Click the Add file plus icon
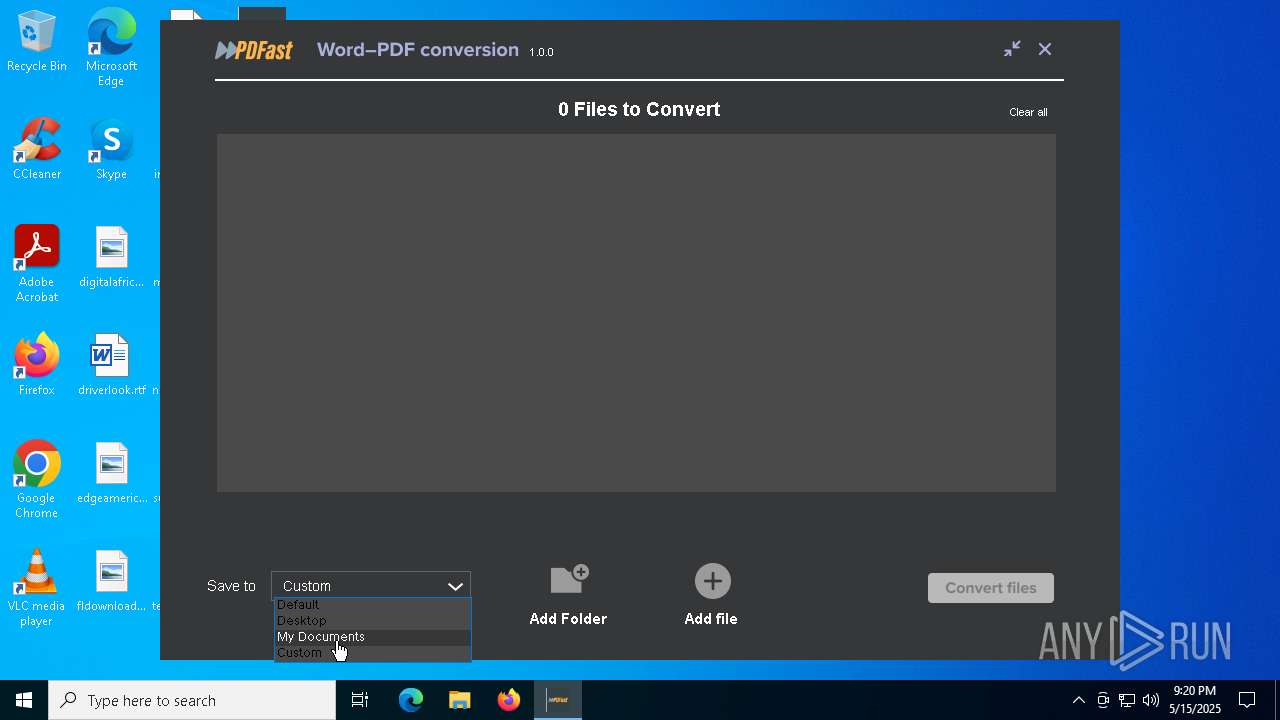 [x=713, y=581]
